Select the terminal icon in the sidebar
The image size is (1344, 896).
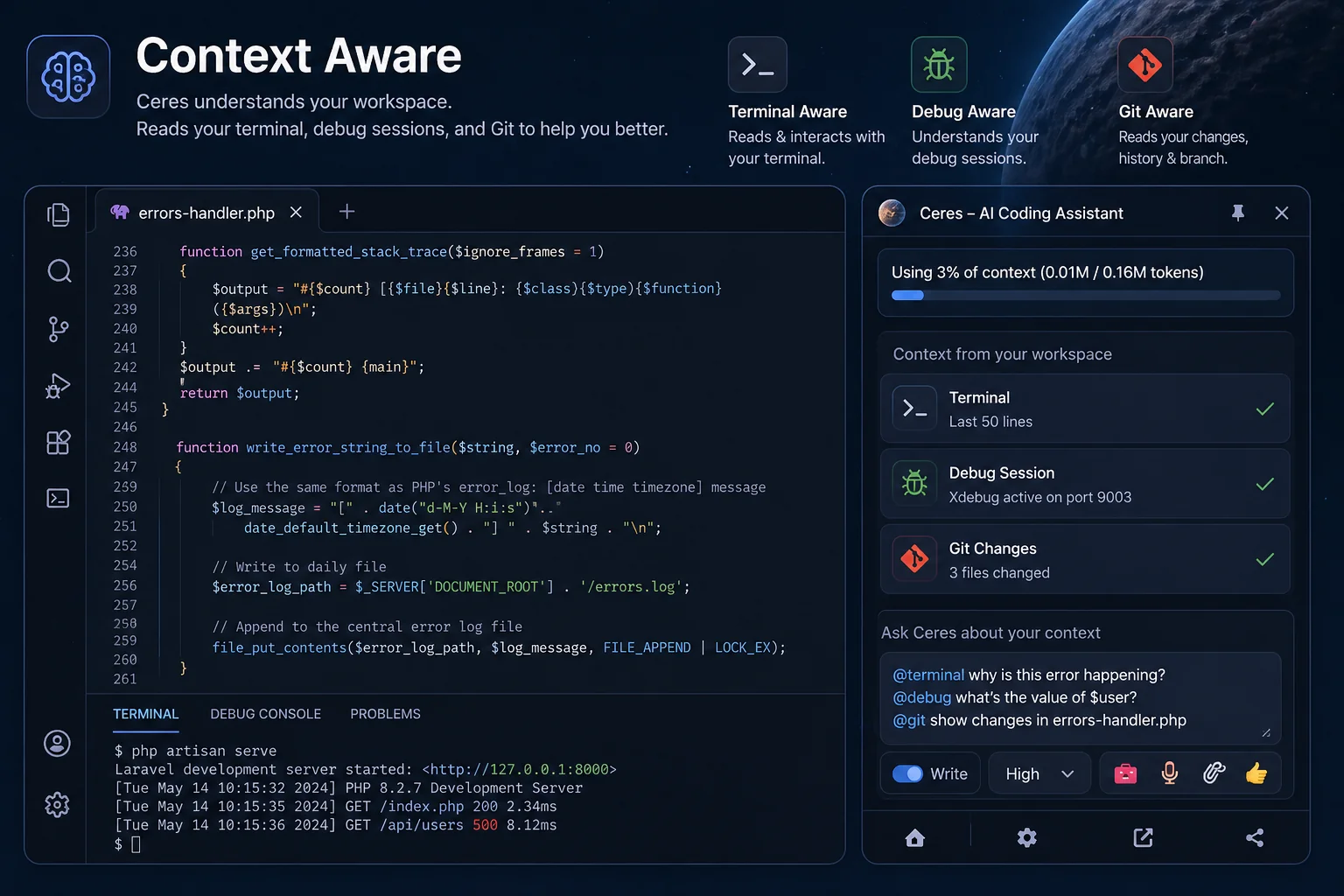point(58,498)
